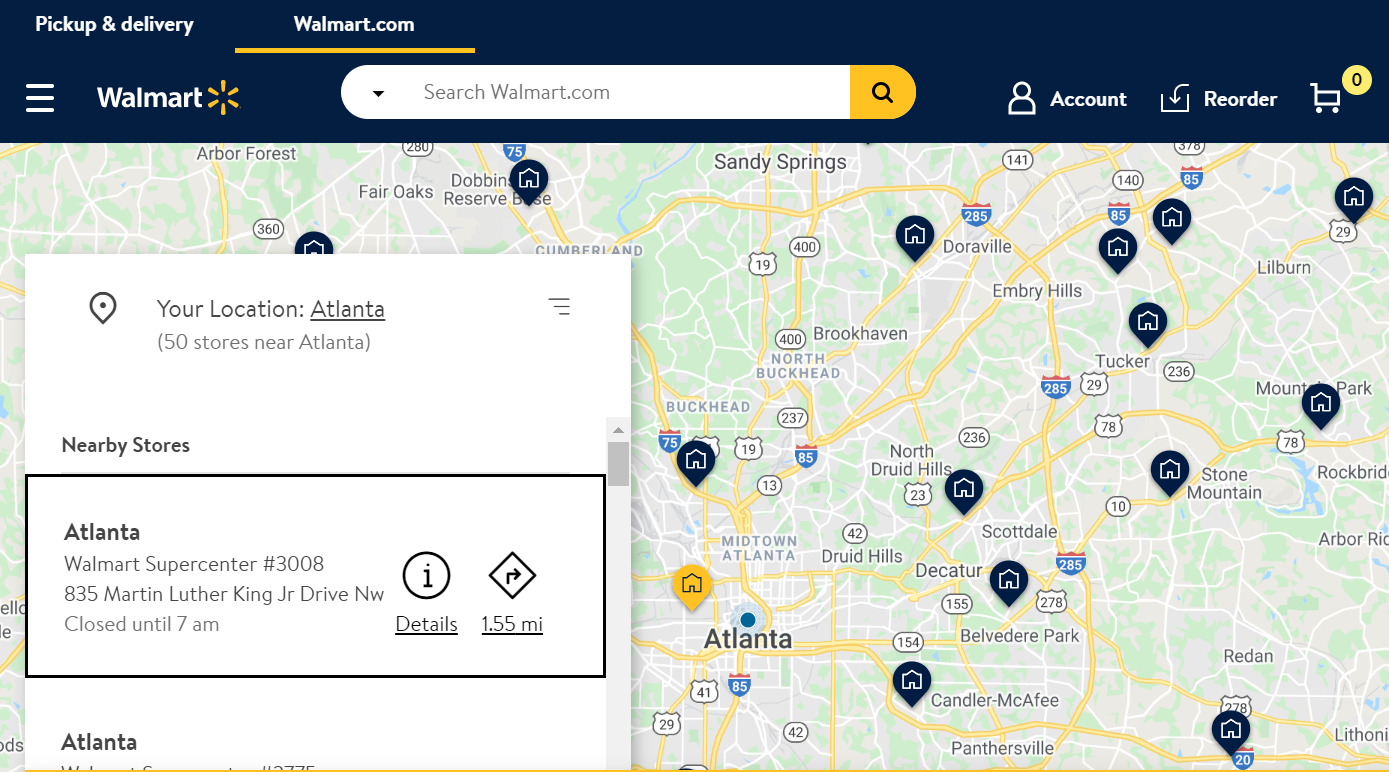Select store pin below I-85 shield at top right
Screen dimensions: 1389x772
1171,220
